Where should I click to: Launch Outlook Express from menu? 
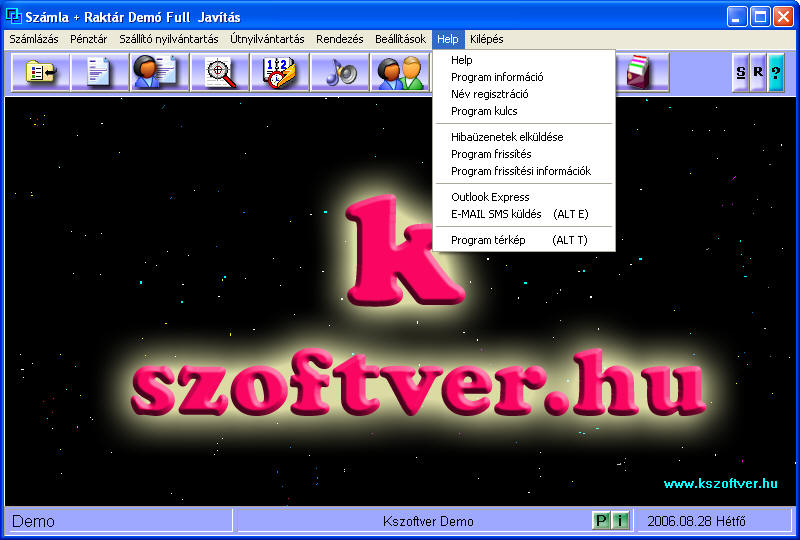(x=523, y=197)
